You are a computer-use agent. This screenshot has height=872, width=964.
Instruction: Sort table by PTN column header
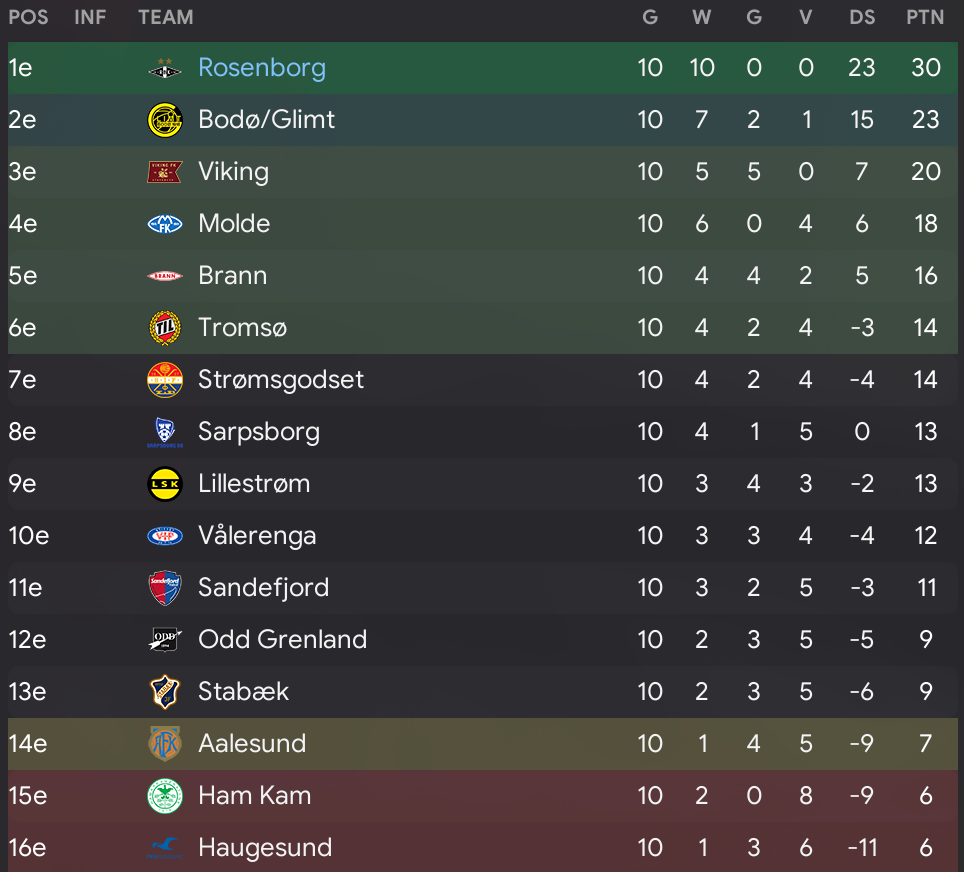tap(925, 17)
